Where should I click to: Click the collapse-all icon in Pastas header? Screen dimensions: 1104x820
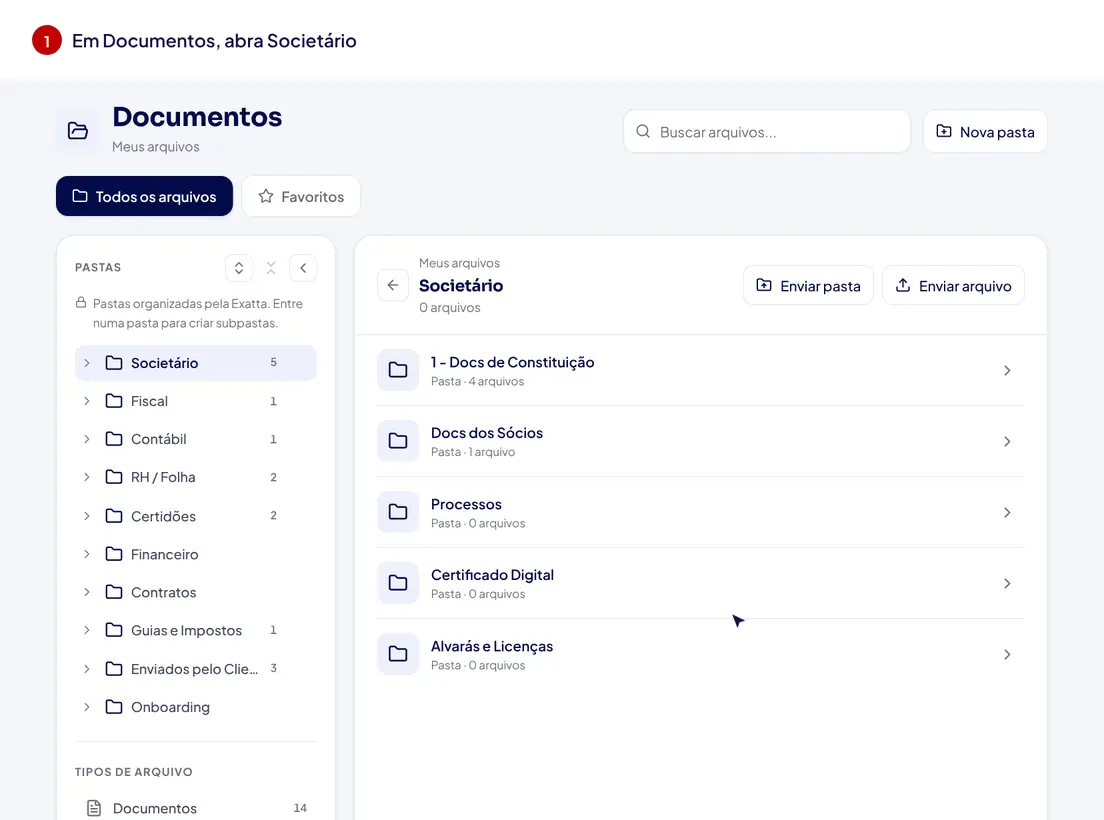coord(271,268)
